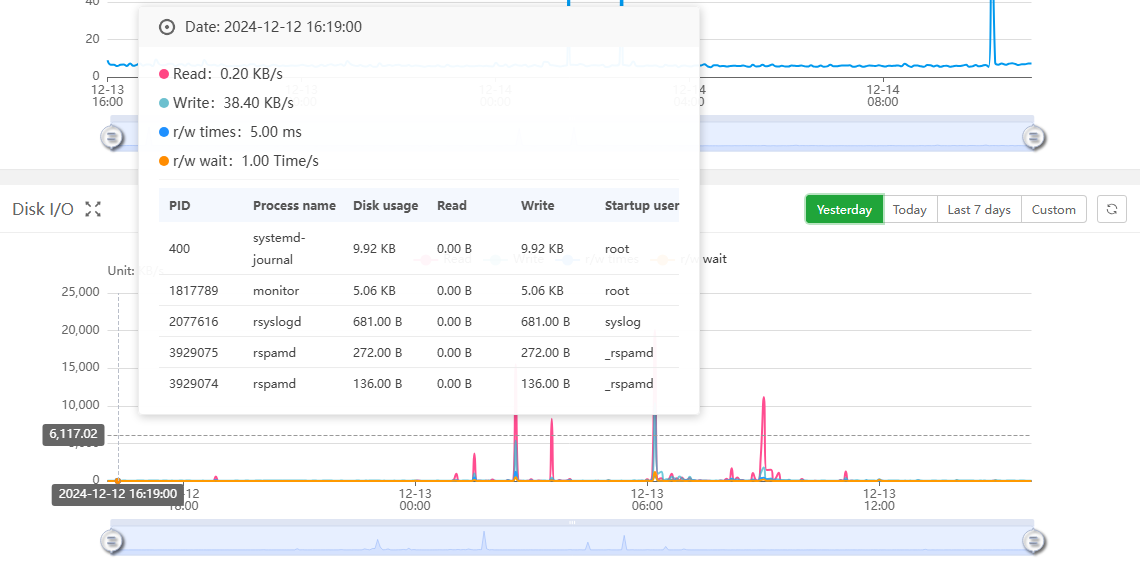
Task: Click the Disk usage column header
Action: (x=385, y=205)
